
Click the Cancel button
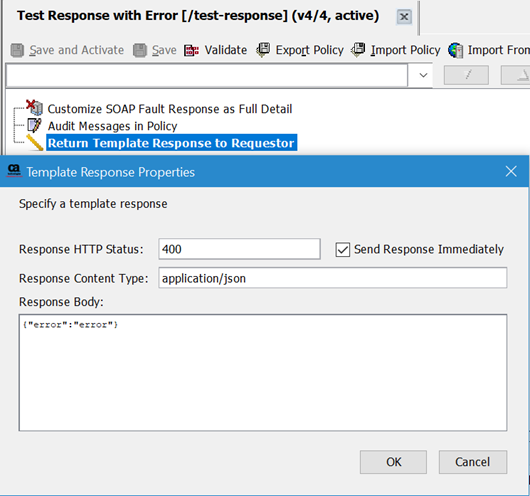(473, 462)
